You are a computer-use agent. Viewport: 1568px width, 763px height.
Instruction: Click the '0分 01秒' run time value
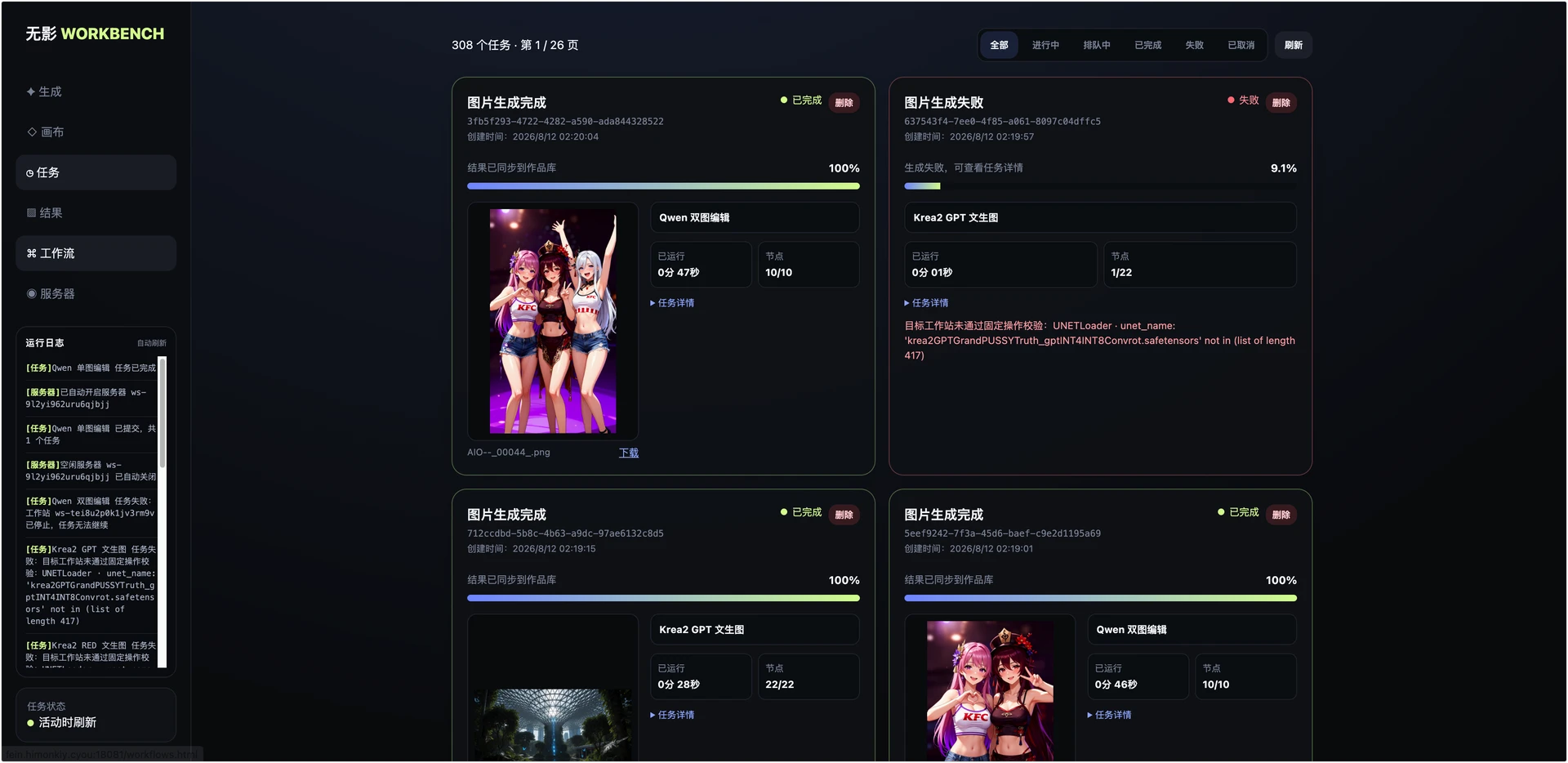click(x=932, y=273)
